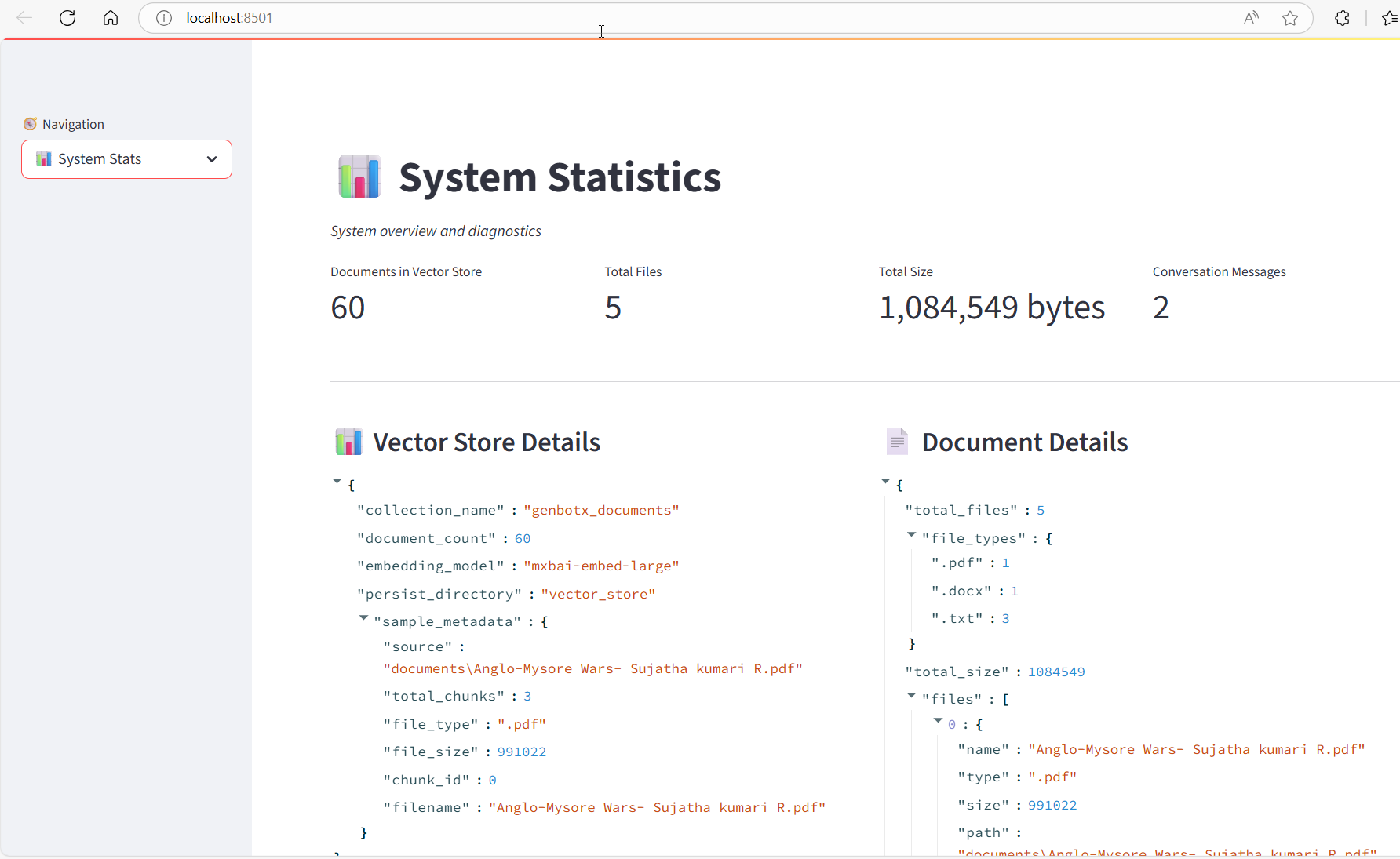Viewport: 1400px width, 859px height.
Task: Collapse the sample_metadata object
Action: 363,617
